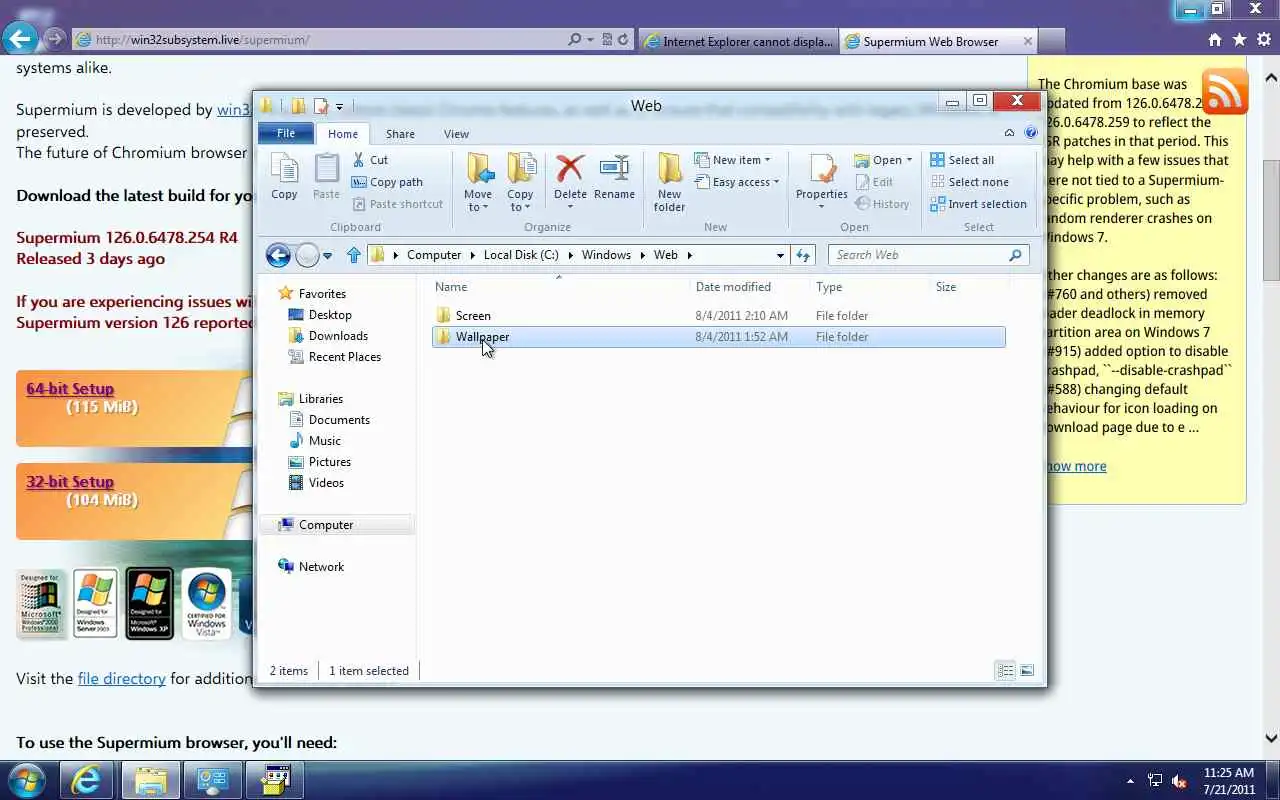The height and width of the screenshot is (800, 1280).
Task: Open Internet Explorer tools gear icon
Action: [1265, 40]
